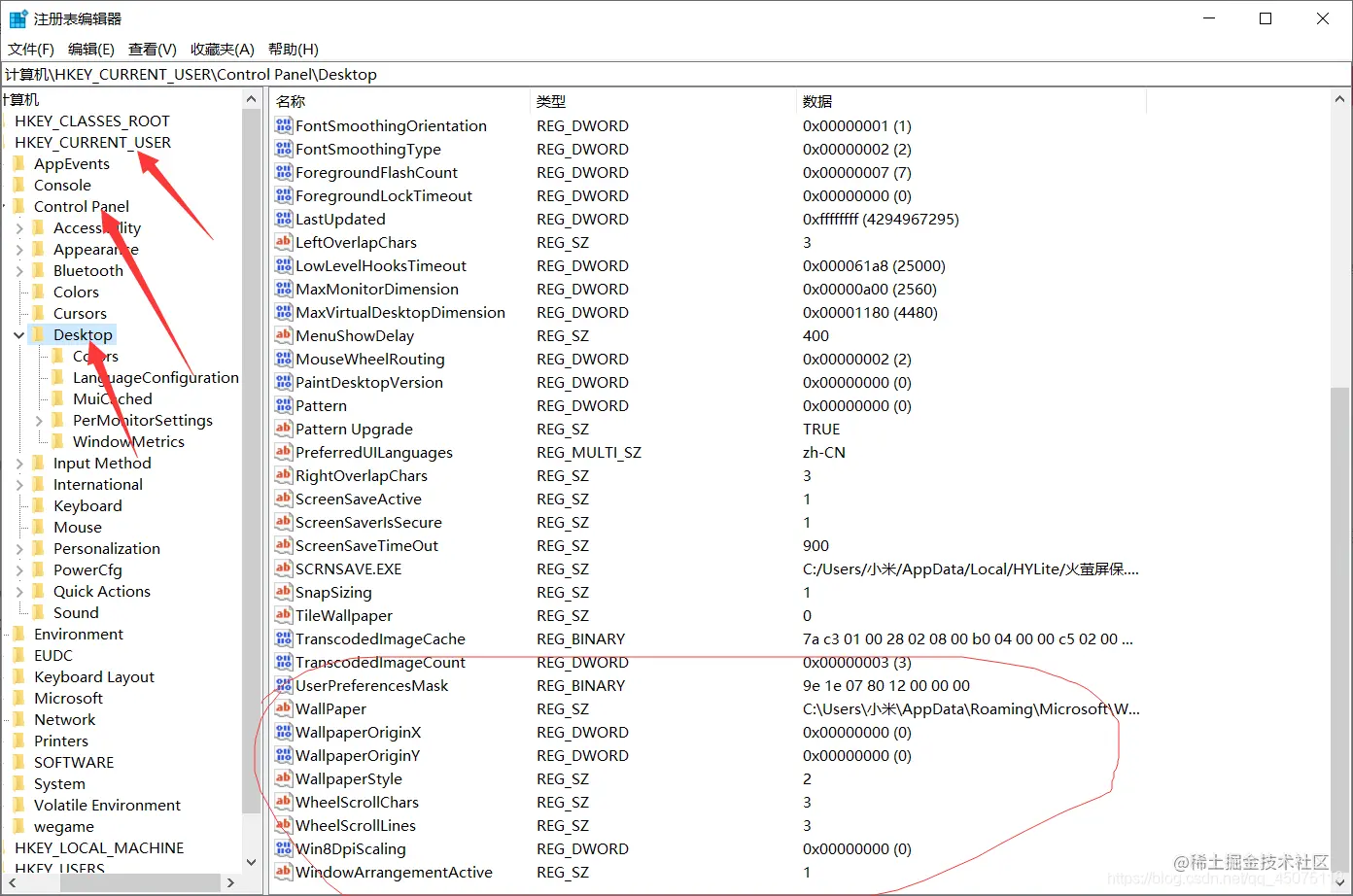Screen dimensions: 1353x896
Task: Select the UserPreferencesMask value name
Action: coord(372,685)
